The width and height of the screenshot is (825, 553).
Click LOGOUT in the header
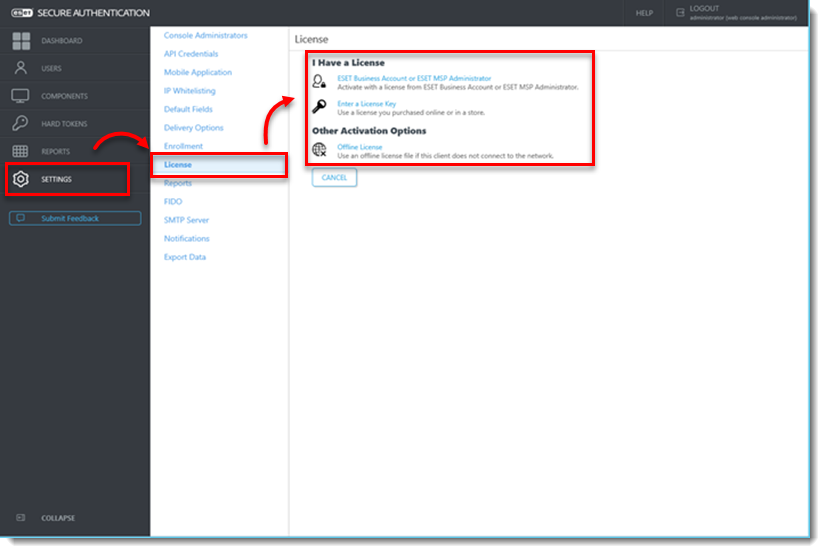704,8
